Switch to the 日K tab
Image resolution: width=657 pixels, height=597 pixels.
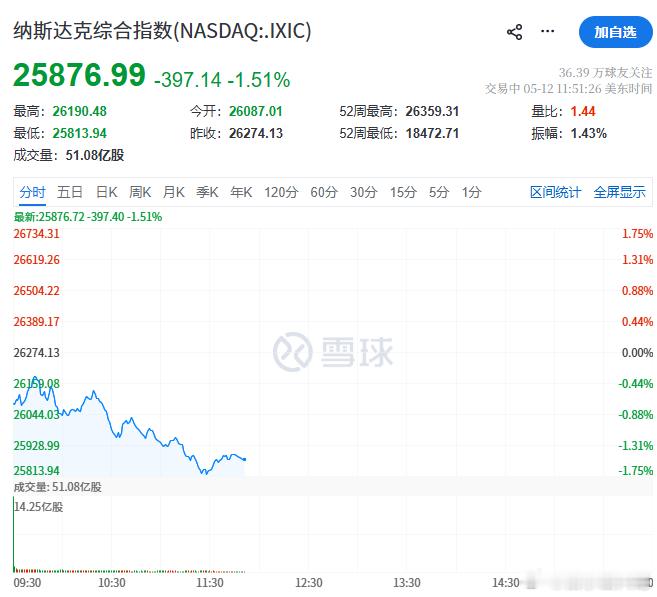coord(106,192)
